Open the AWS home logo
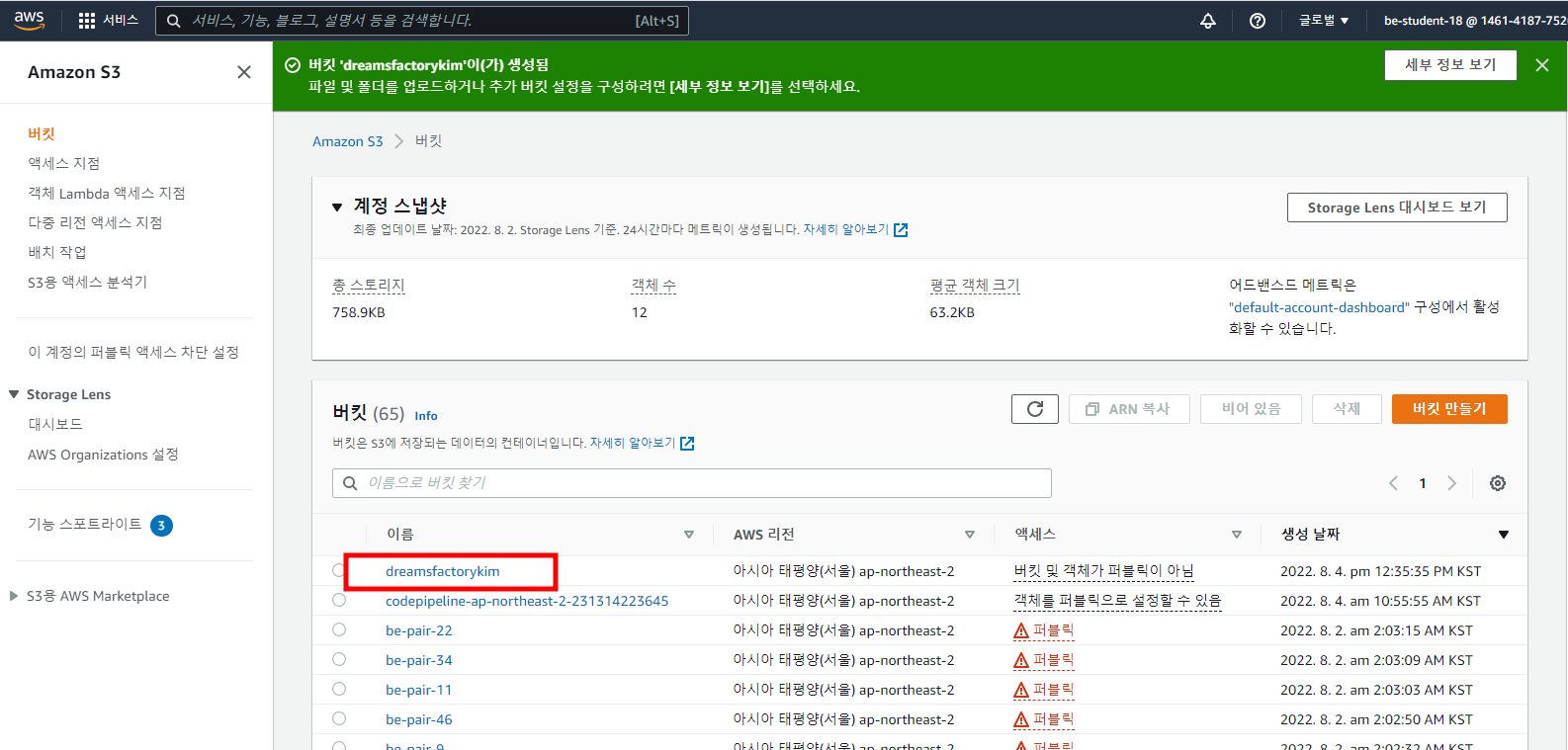The width and height of the screenshot is (1568, 750). [30, 20]
